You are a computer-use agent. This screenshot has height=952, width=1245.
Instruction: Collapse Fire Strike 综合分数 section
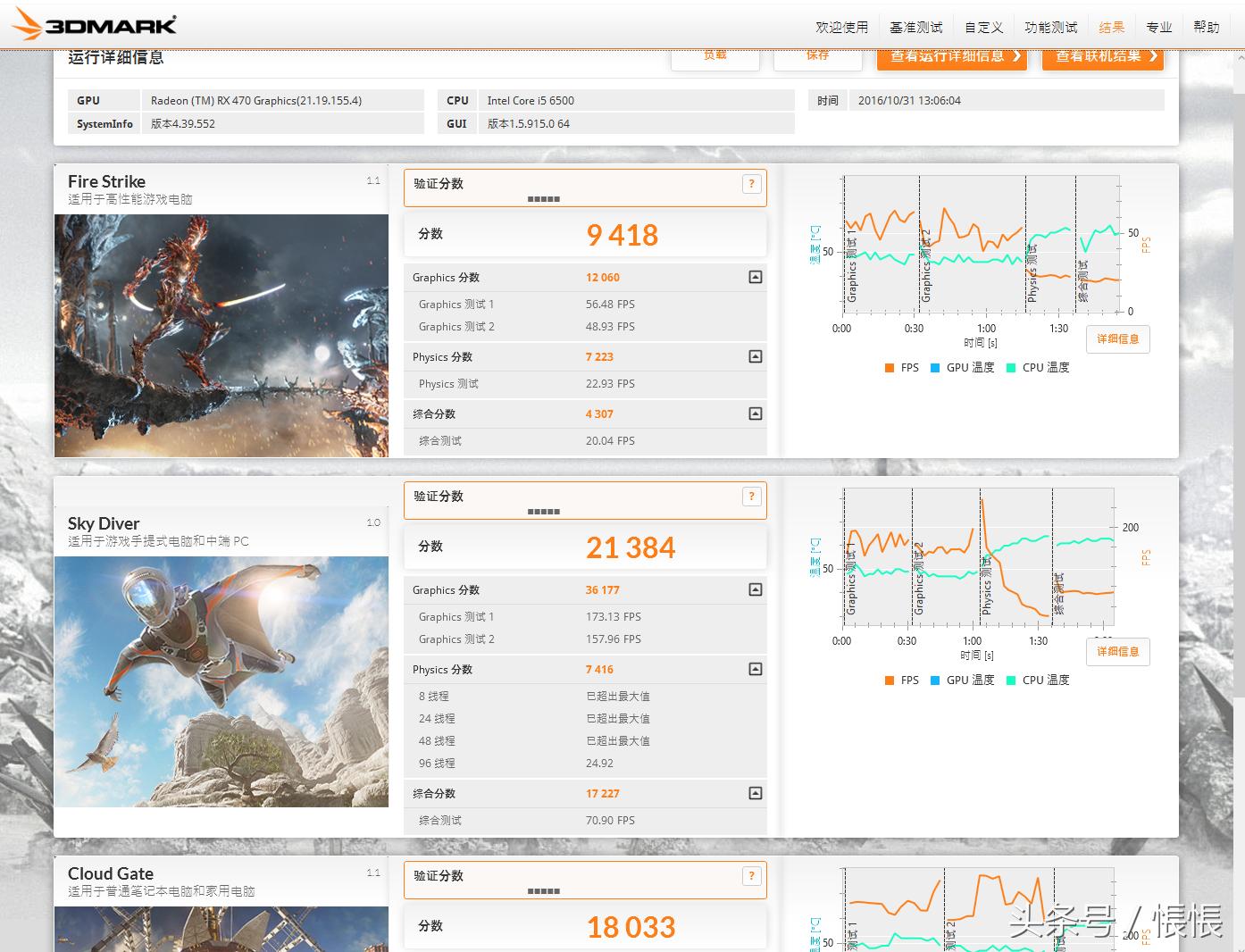[x=755, y=414]
